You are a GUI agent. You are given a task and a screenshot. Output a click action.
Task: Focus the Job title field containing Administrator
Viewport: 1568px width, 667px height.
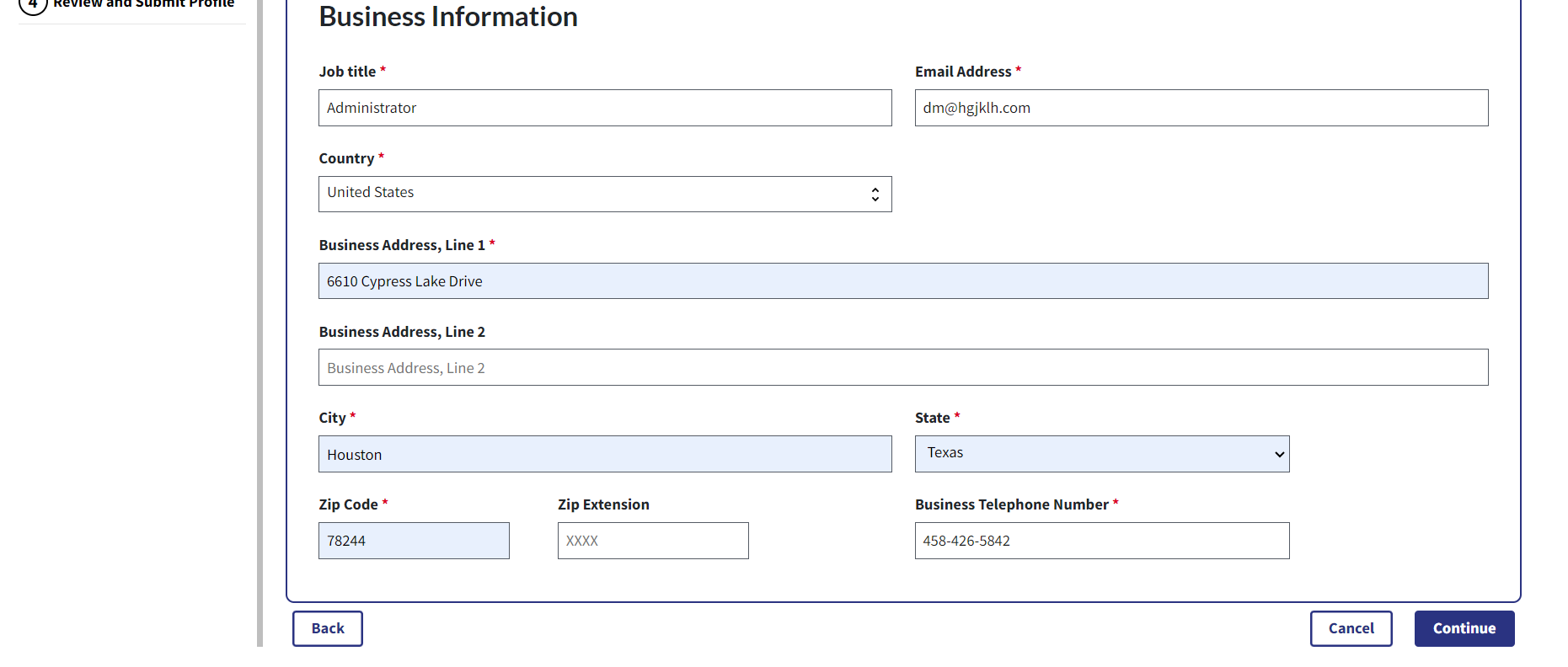[x=605, y=108]
